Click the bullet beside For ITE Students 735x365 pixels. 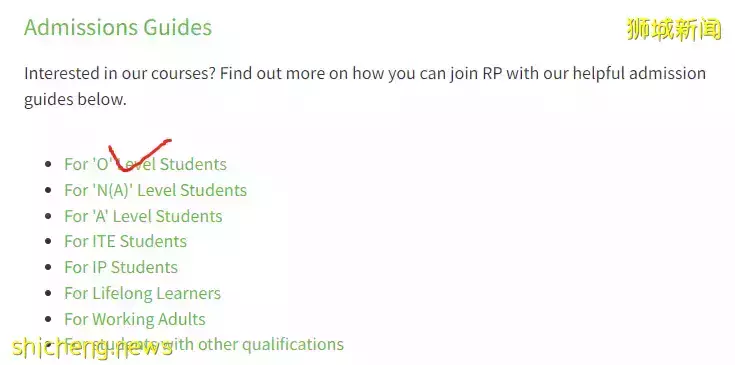[48, 242]
